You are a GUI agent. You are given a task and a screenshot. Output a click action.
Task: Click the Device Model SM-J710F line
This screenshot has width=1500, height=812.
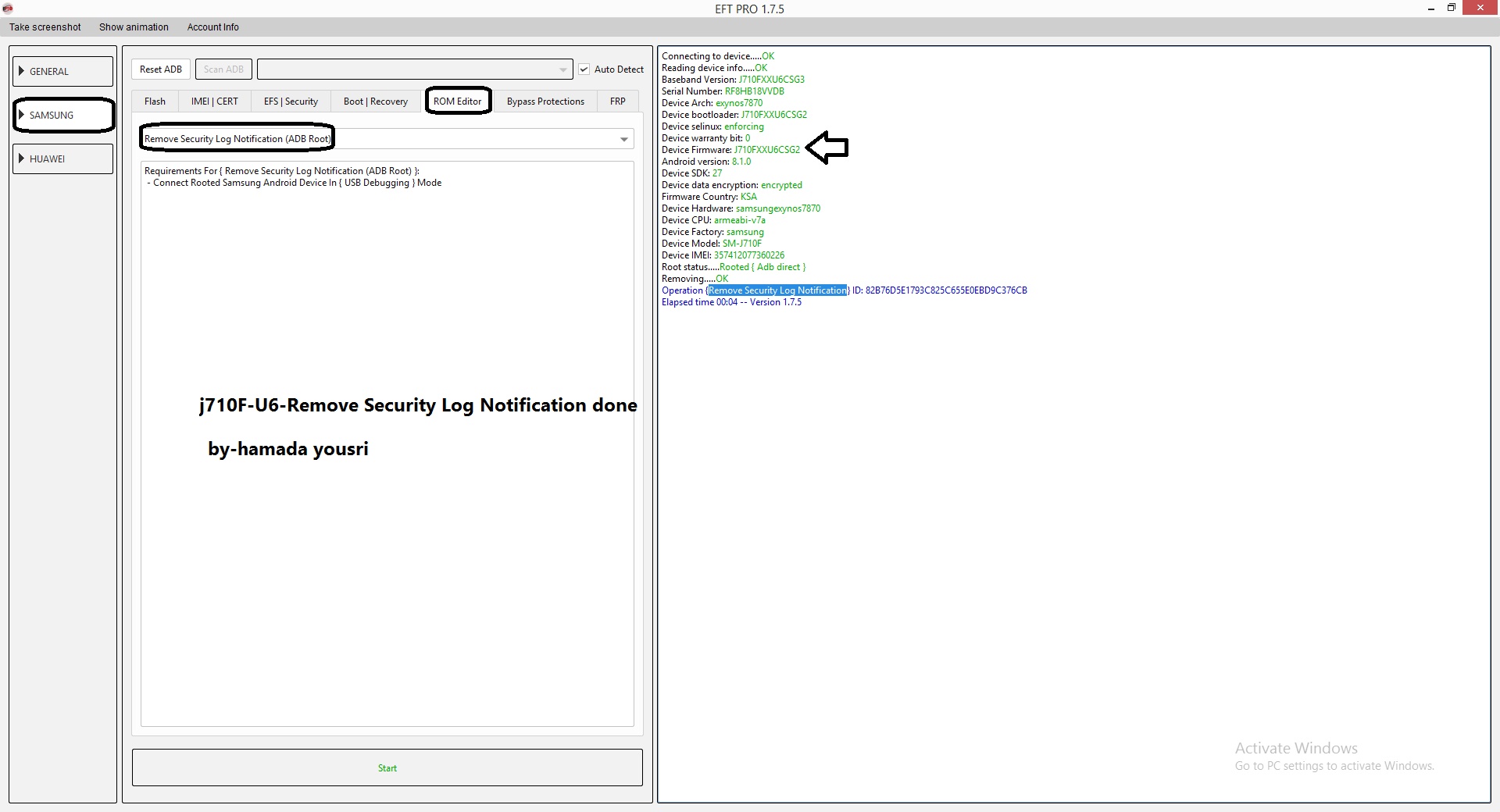click(712, 244)
